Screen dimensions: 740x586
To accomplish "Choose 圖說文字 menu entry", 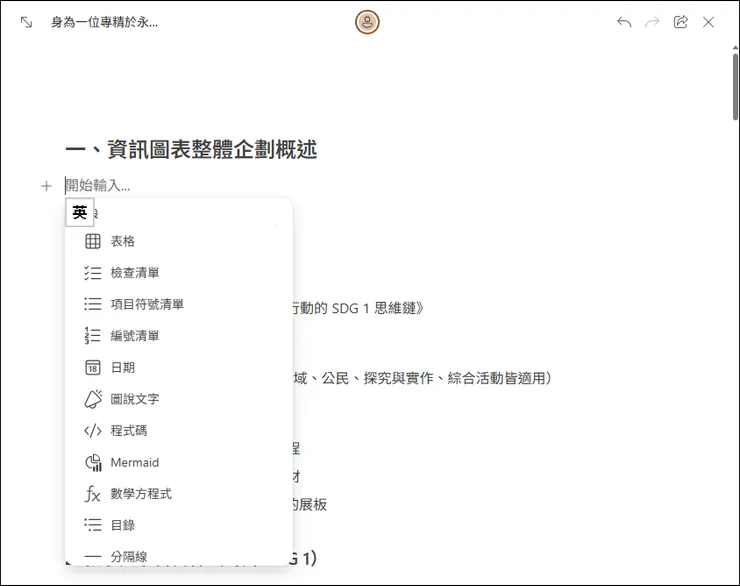I will pyautogui.click(x=179, y=399).
